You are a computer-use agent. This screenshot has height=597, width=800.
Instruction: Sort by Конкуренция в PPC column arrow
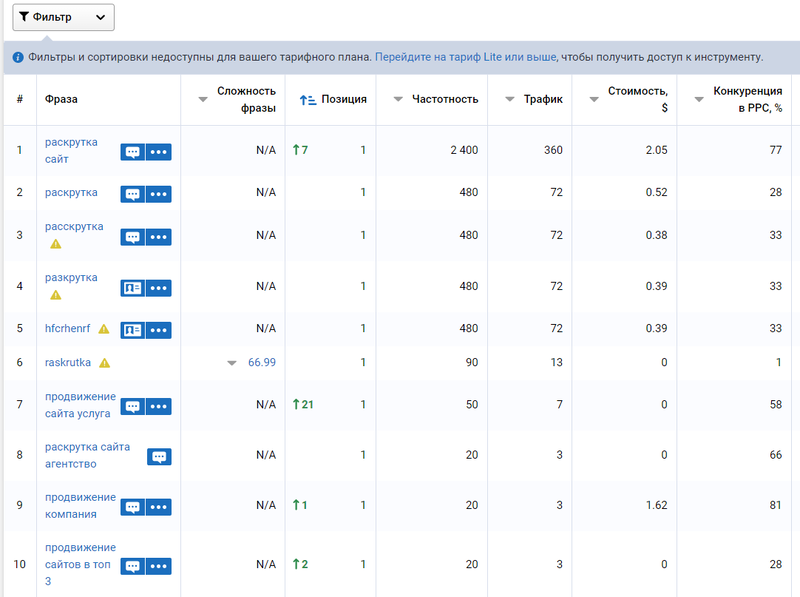699,100
